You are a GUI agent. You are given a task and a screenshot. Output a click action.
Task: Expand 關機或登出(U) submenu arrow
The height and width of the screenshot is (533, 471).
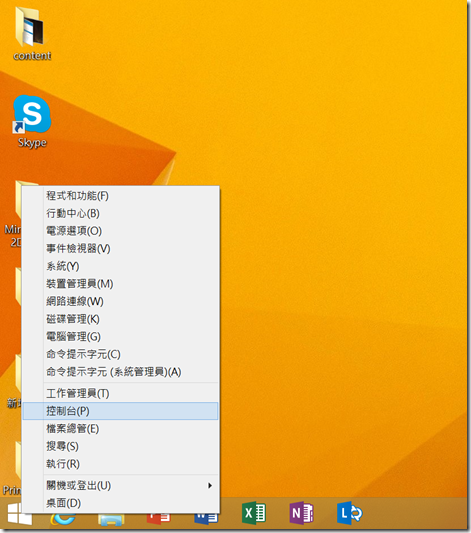(210, 485)
